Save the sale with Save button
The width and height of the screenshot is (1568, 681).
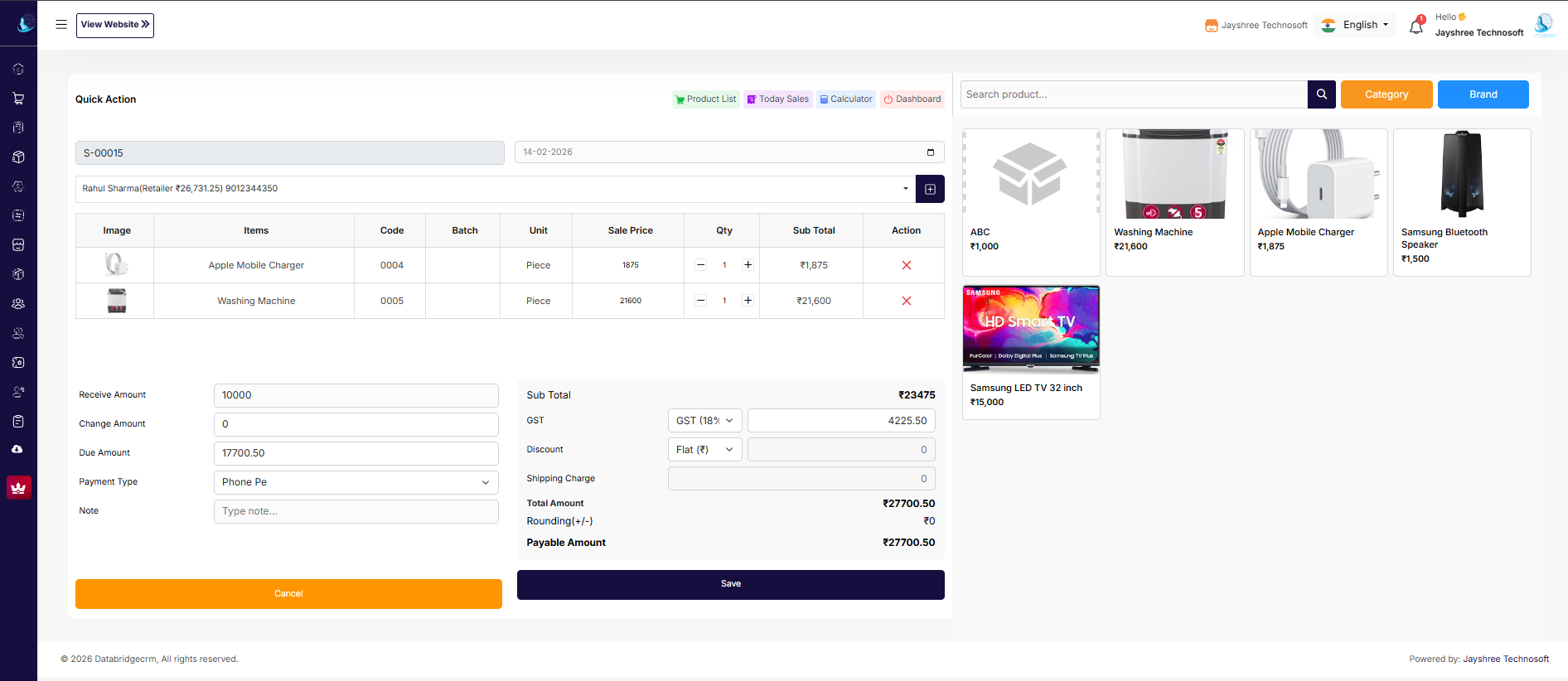pos(731,585)
